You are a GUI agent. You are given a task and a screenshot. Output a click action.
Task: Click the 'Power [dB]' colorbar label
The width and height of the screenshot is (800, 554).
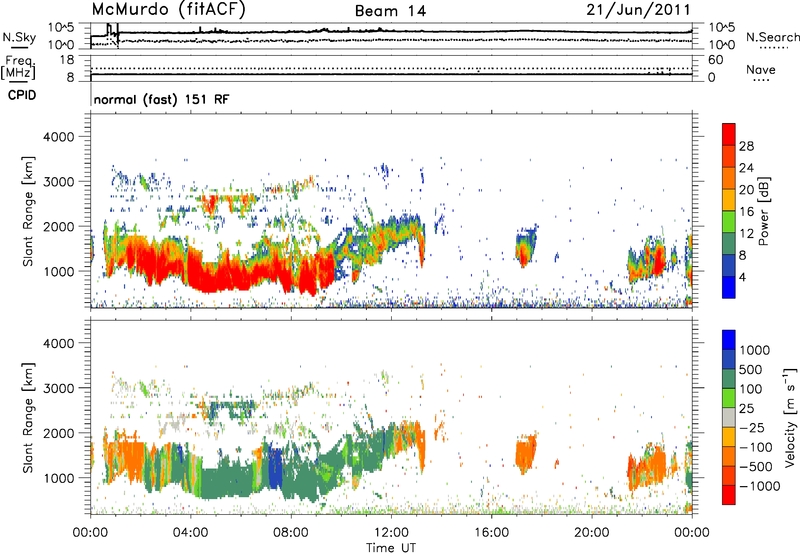(763, 211)
